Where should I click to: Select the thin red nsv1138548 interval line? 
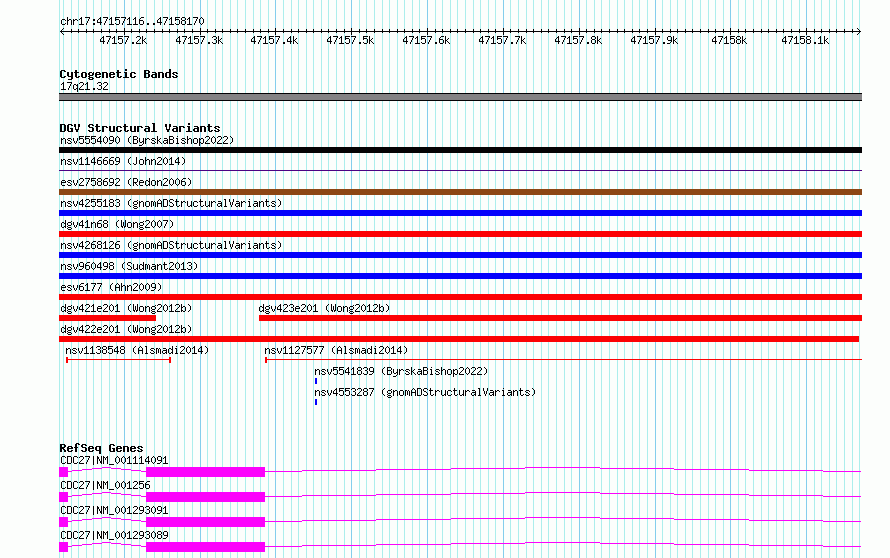click(x=119, y=360)
